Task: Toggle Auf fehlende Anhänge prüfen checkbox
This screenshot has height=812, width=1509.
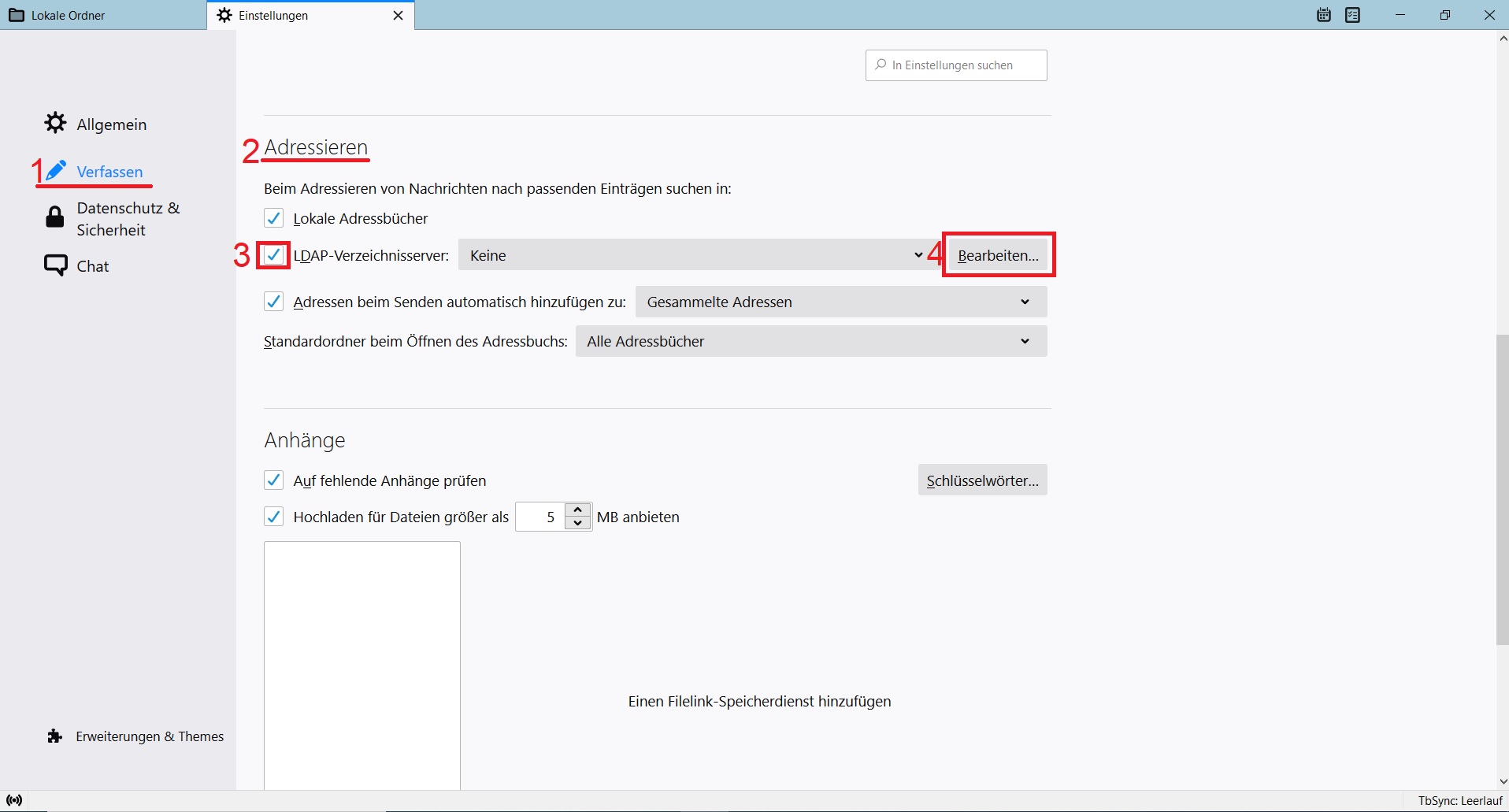Action: [273, 480]
